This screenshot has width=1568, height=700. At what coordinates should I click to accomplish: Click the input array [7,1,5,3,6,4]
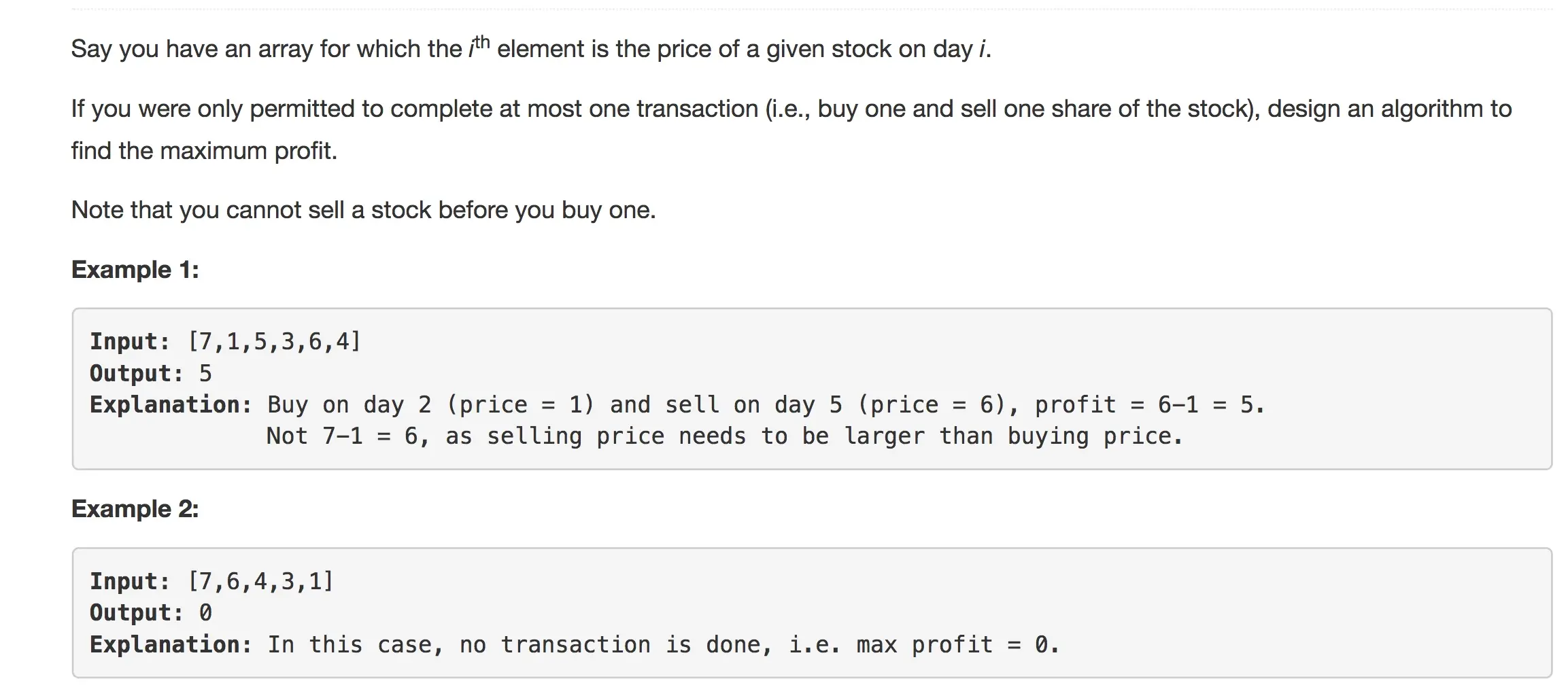point(274,341)
